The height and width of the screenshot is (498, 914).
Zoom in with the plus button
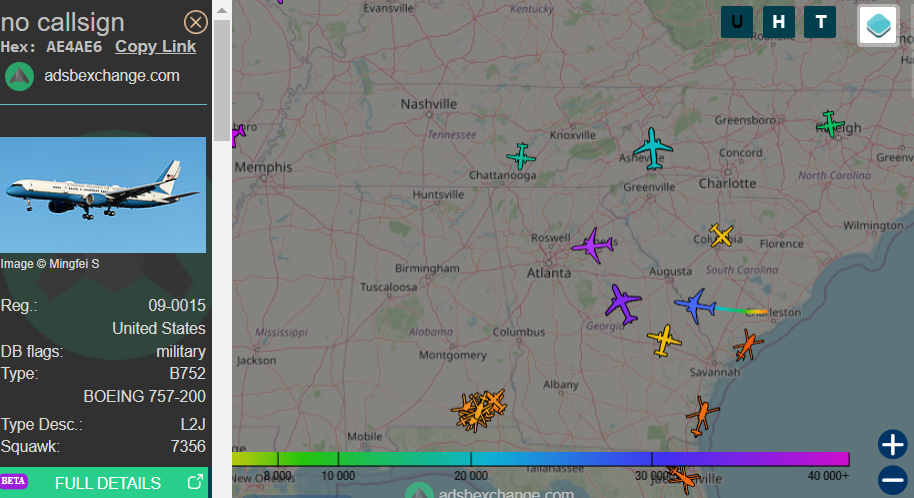pos(892,445)
